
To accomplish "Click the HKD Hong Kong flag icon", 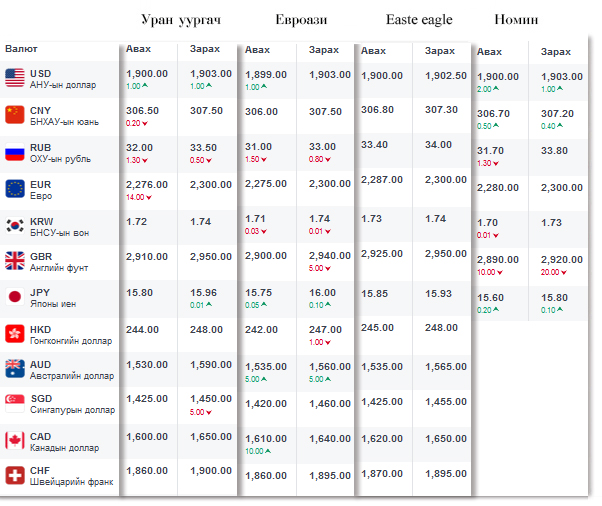I will tap(15, 333).
